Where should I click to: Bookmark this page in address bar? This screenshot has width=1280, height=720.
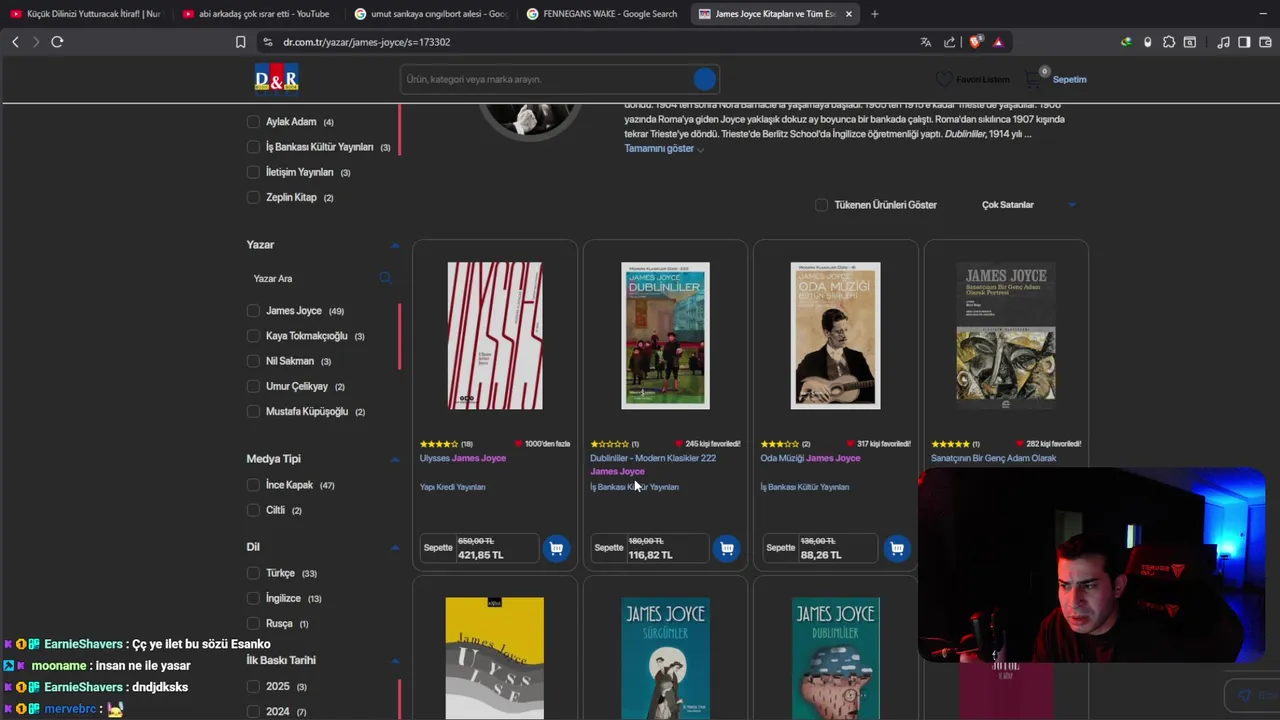[x=240, y=42]
